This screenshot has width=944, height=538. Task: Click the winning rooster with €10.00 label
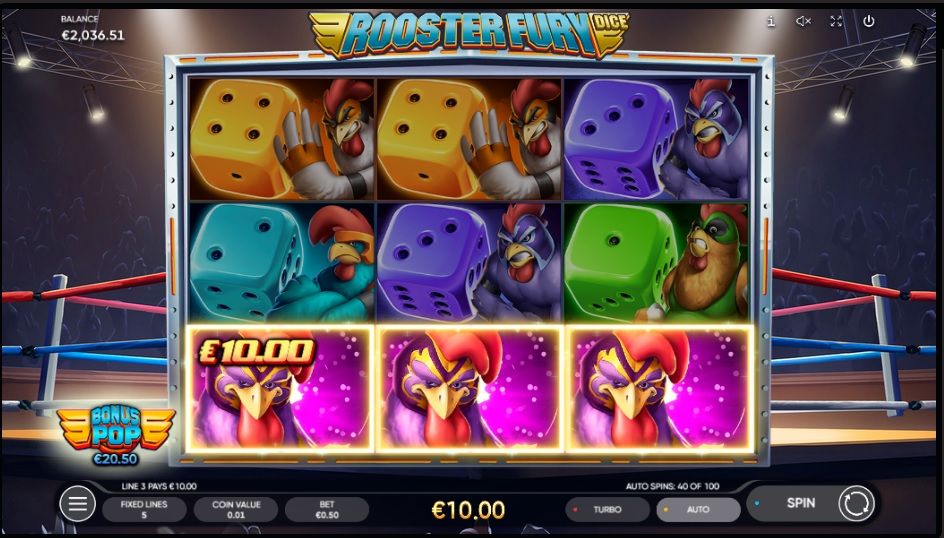[x=281, y=389]
